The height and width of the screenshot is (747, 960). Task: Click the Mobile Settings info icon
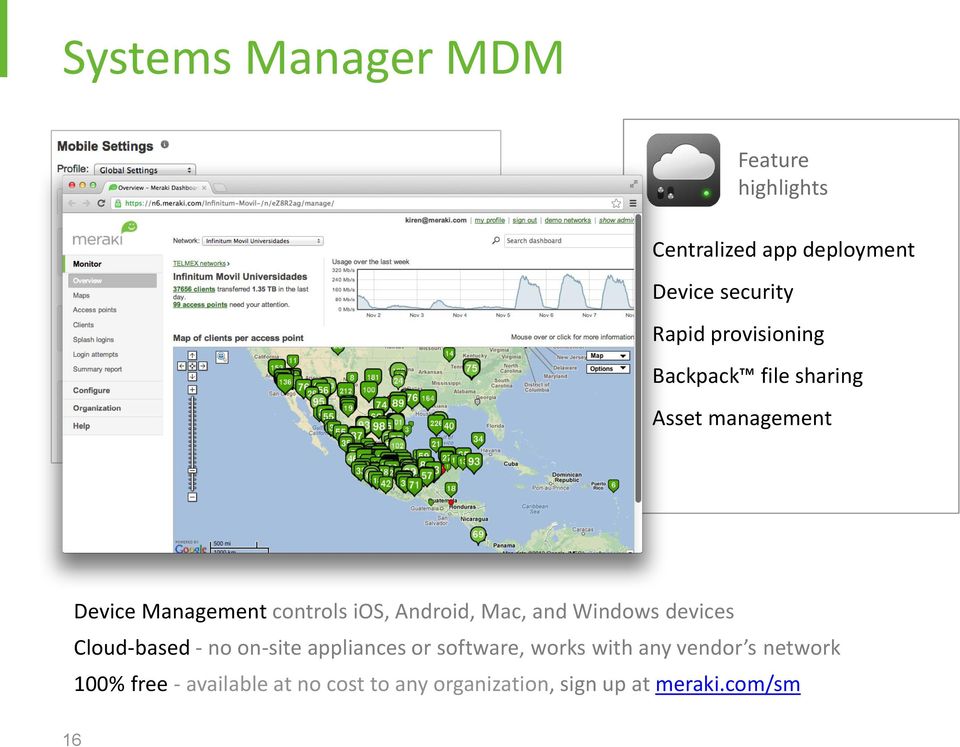point(165,145)
